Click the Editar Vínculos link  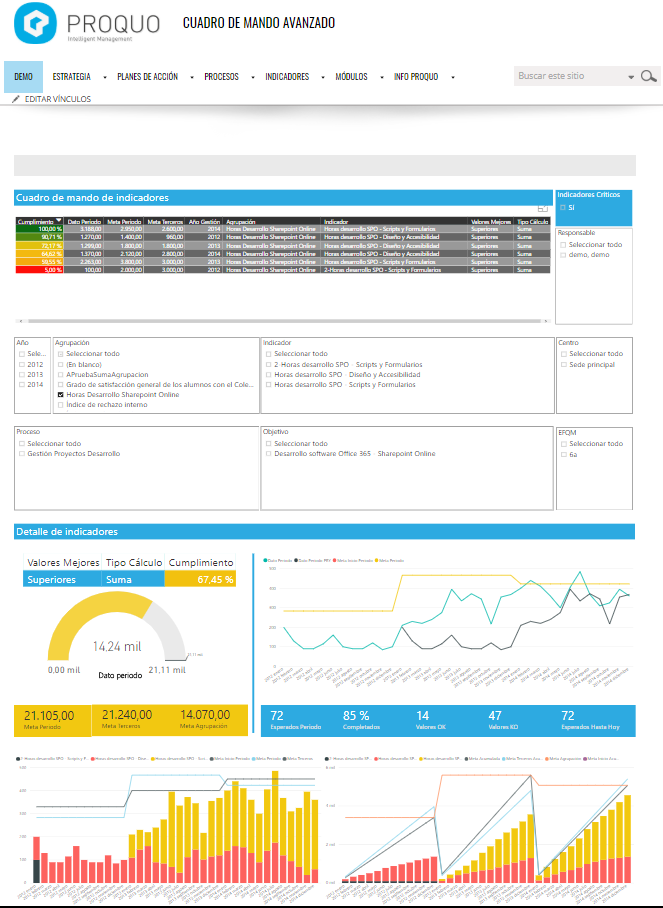[x=58, y=99]
